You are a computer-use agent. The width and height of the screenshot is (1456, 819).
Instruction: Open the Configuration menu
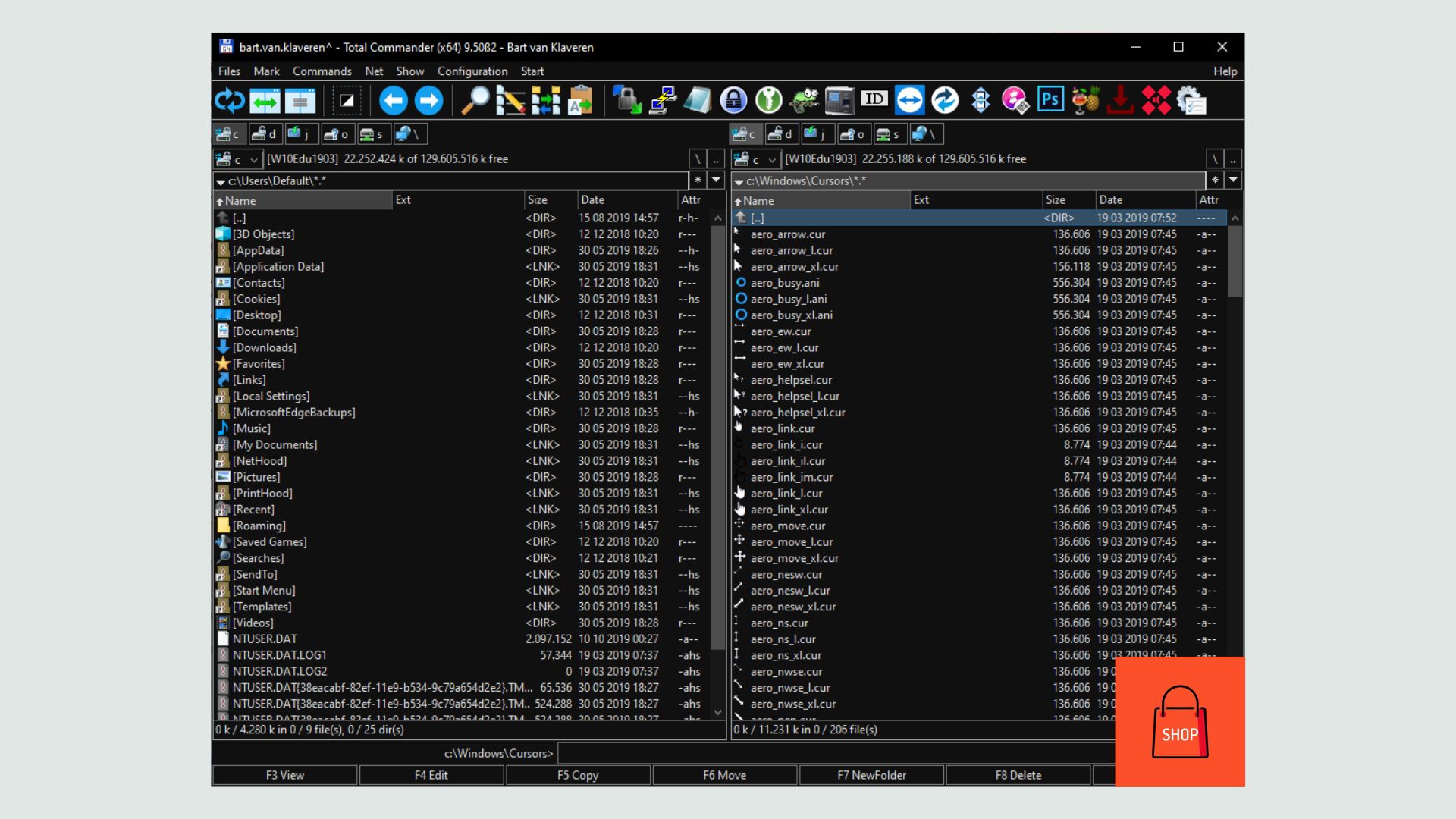pyautogui.click(x=472, y=71)
